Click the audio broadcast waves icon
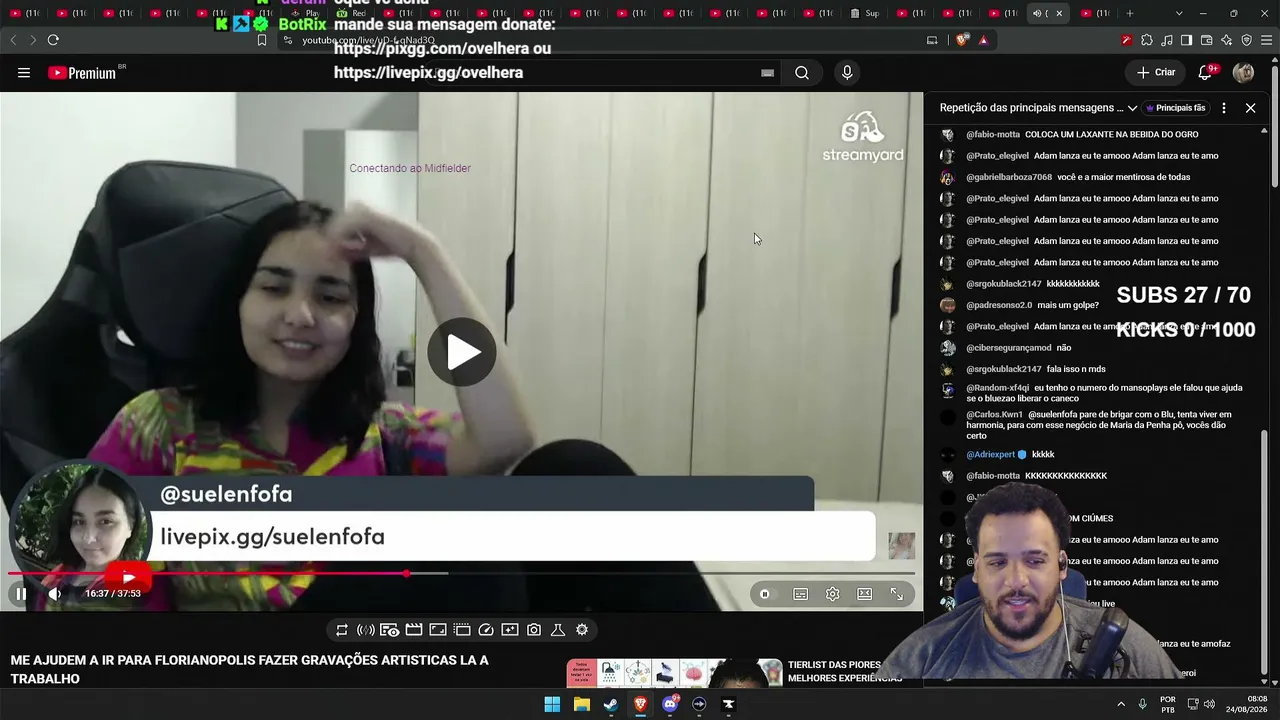Viewport: 1280px width, 720px height. 366,630
